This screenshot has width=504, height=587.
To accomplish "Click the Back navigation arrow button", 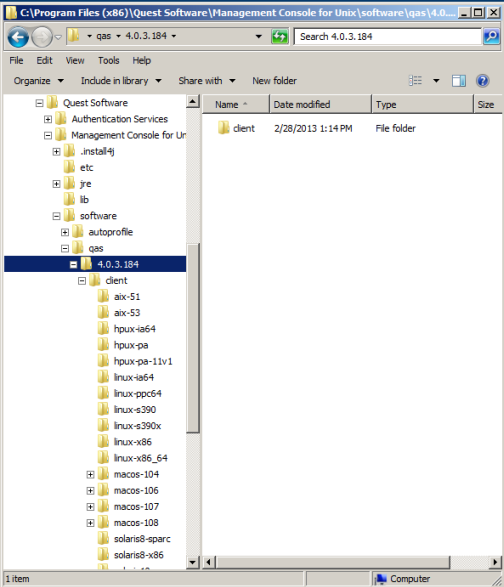I will coord(18,37).
